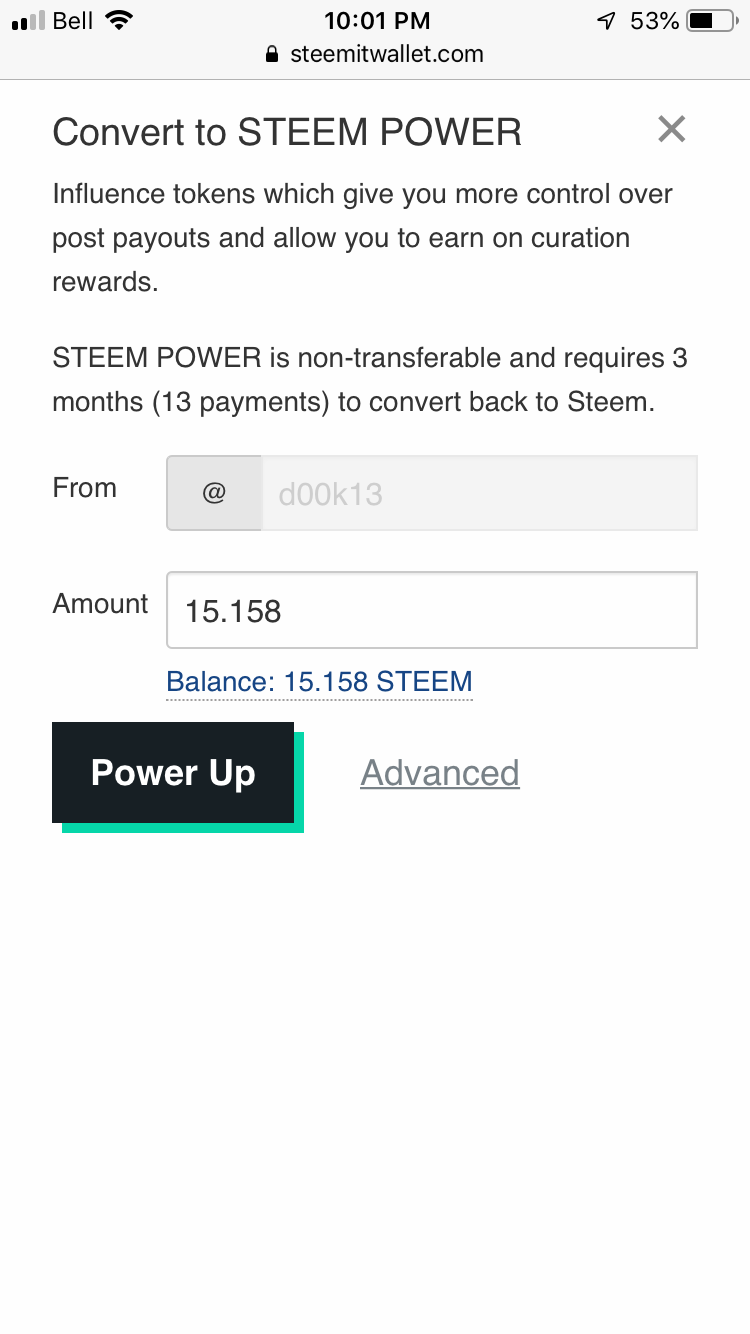Tap the location services arrow icon

tap(606, 20)
